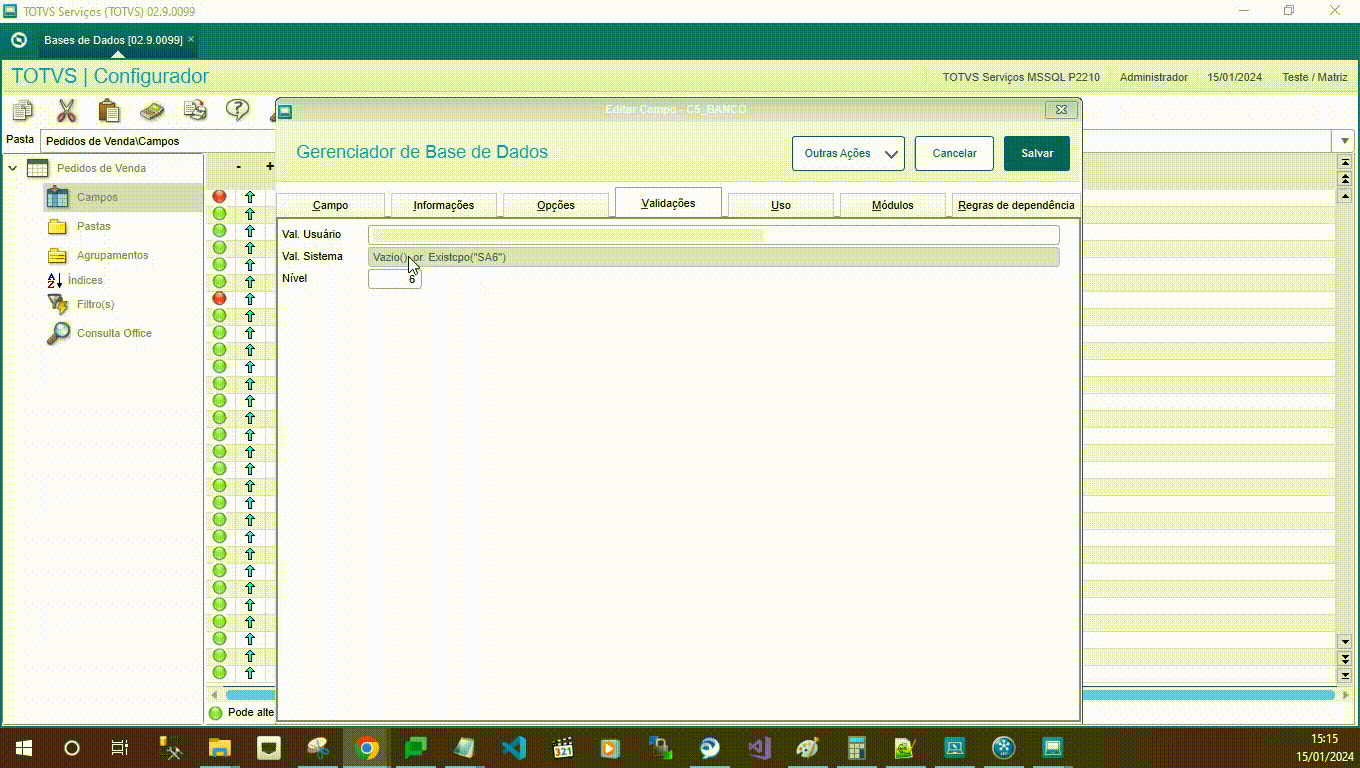1360x768 pixels.
Task: Click the magnifier icon for Consulta Office
Action: coord(58,333)
